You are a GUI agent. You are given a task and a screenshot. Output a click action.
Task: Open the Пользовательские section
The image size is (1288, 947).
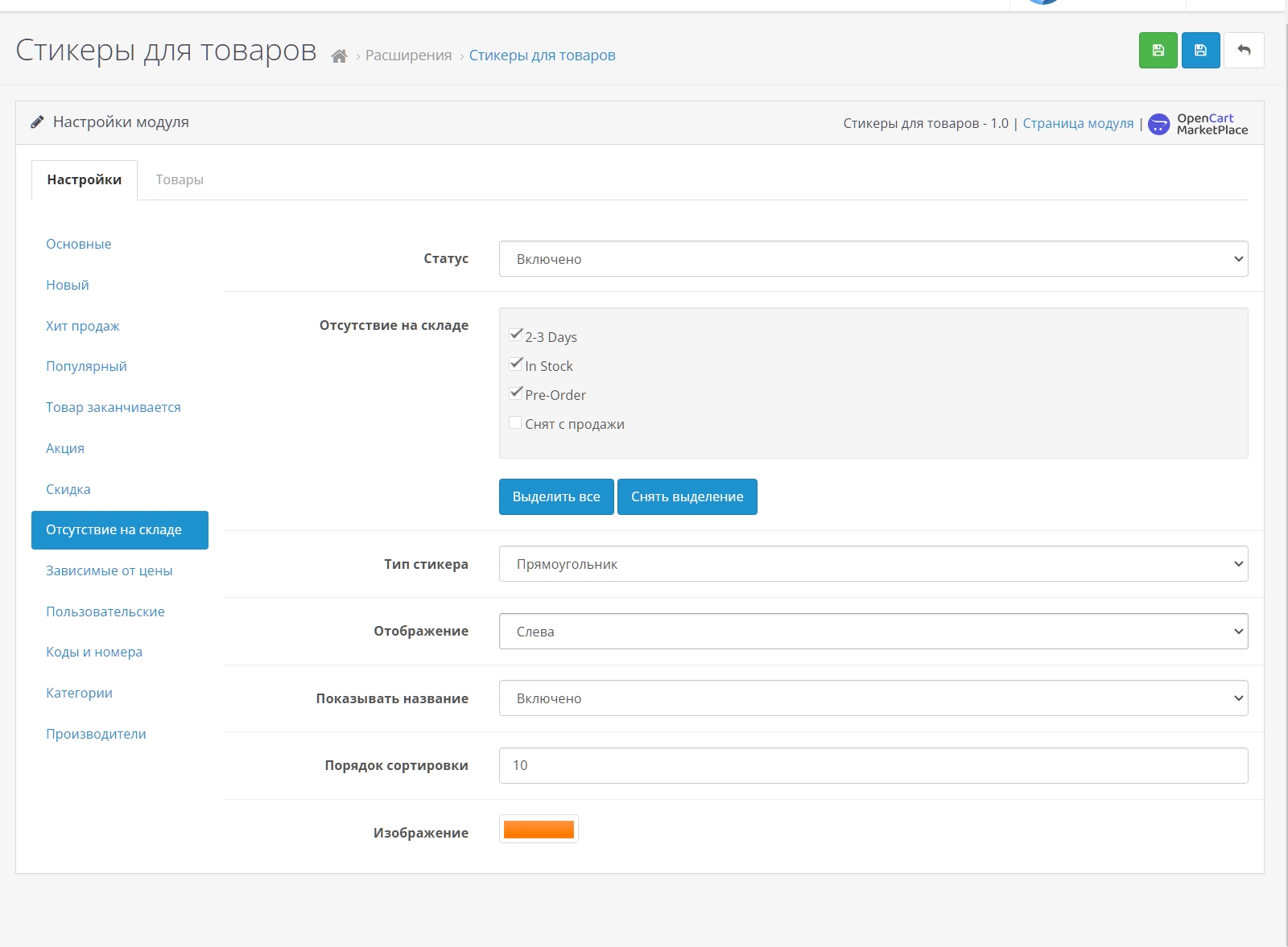click(x=105, y=611)
